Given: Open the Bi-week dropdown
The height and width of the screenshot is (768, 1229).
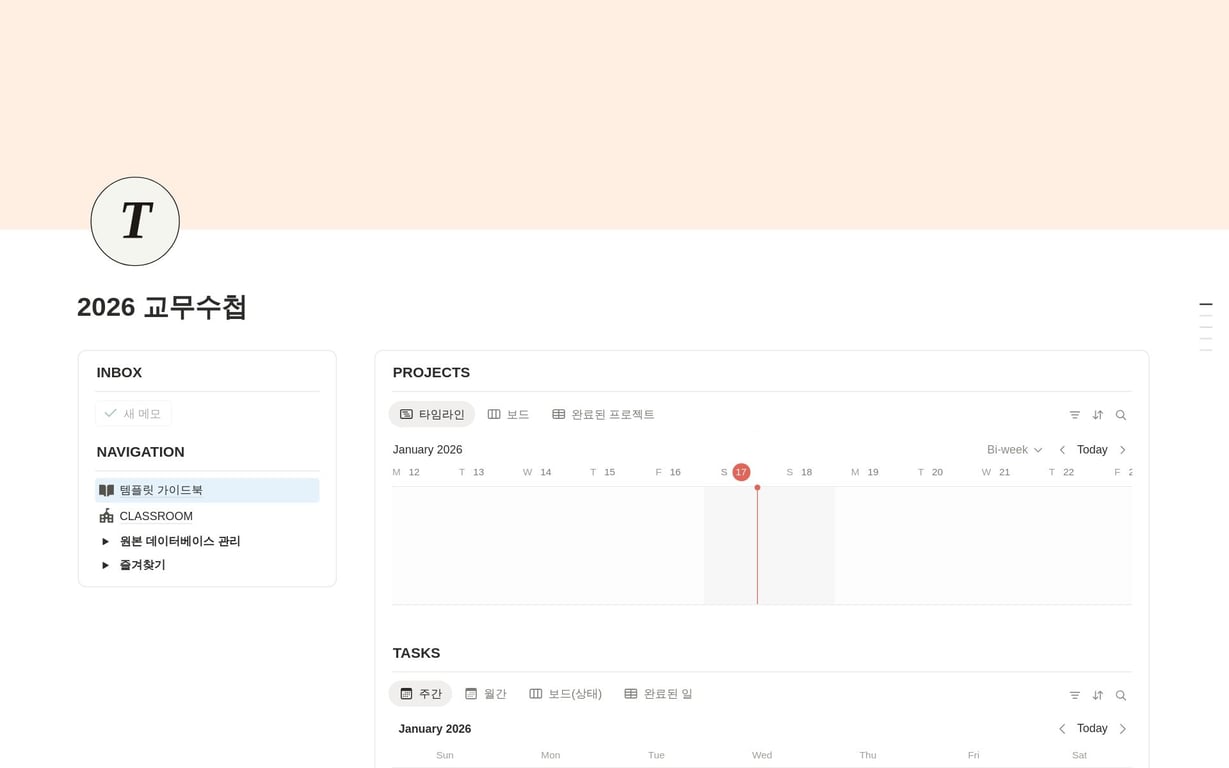Looking at the screenshot, I should pyautogui.click(x=1012, y=449).
